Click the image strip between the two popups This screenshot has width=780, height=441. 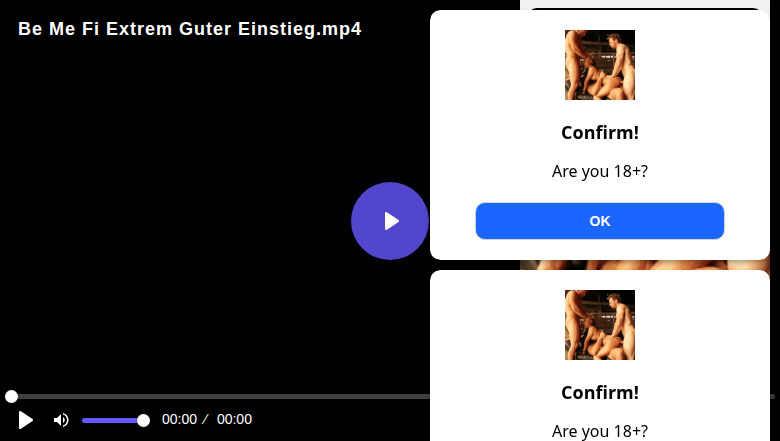(x=645, y=265)
